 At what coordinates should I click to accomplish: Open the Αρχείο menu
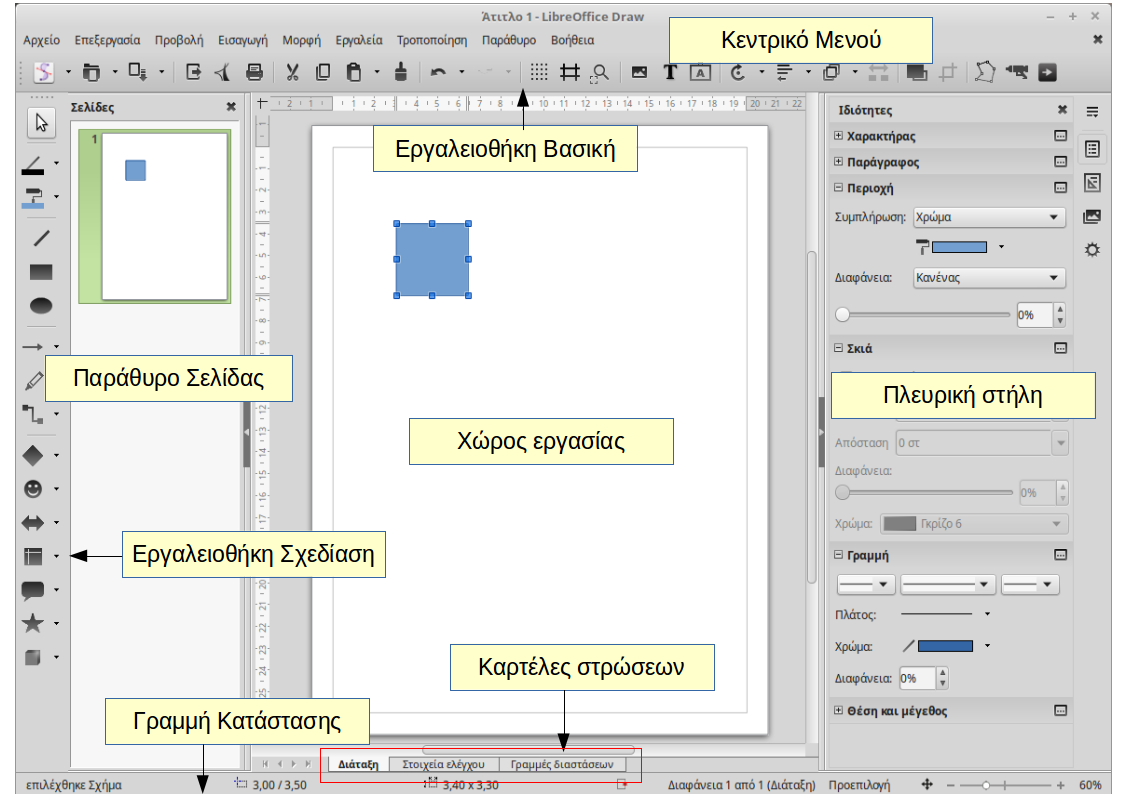[x=42, y=40]
